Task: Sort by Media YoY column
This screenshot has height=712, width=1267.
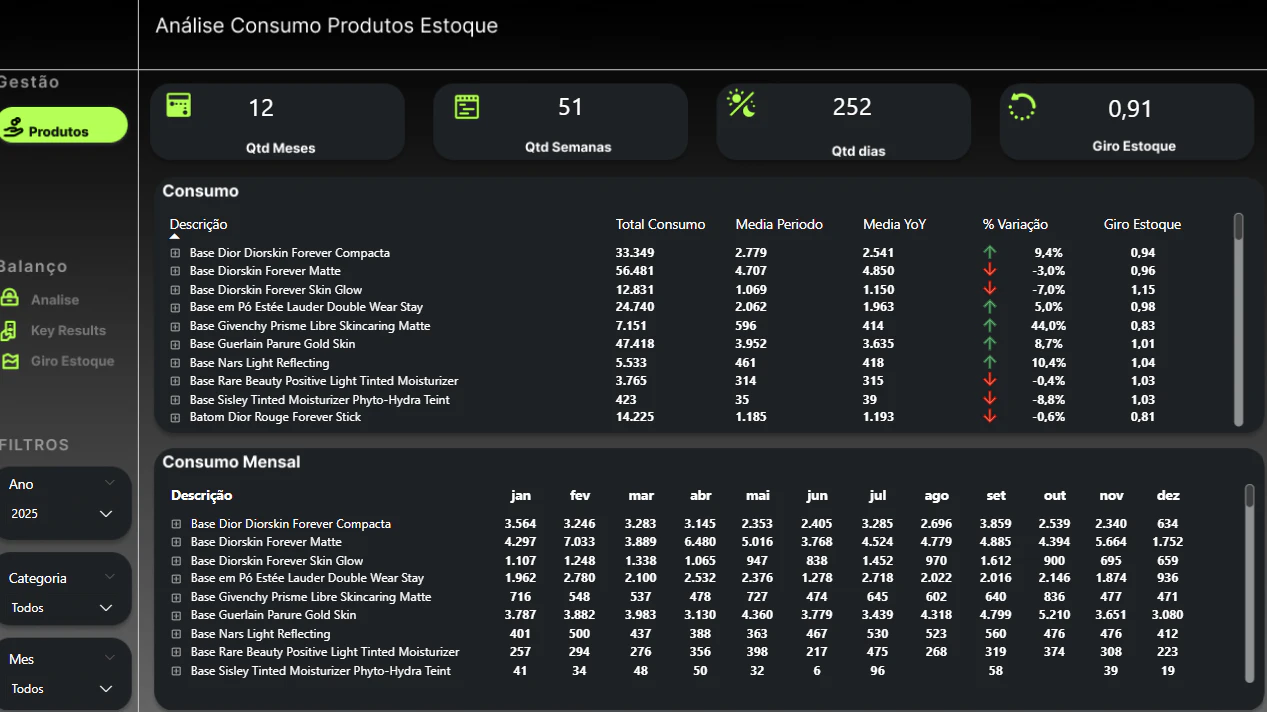Action: [894, 224]
